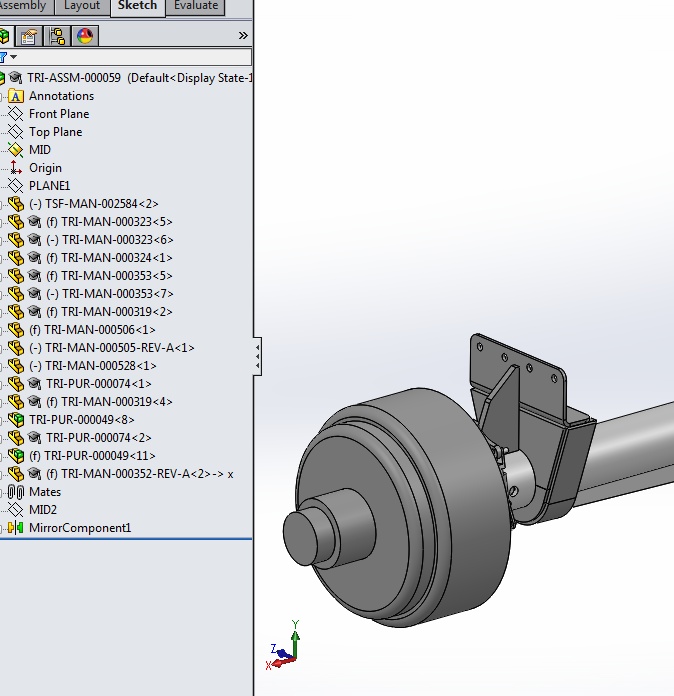Click the sub-assembly icon of TRI-PUR-000049<11>
674x696 pixels.
[16, 455]
